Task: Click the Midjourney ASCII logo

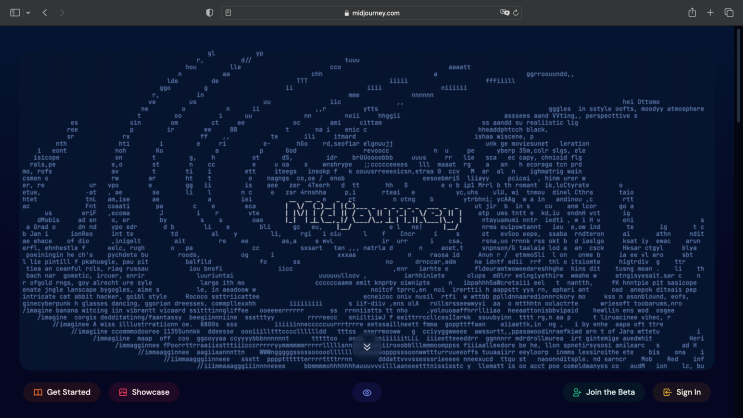Action: [x=373, y=216]
